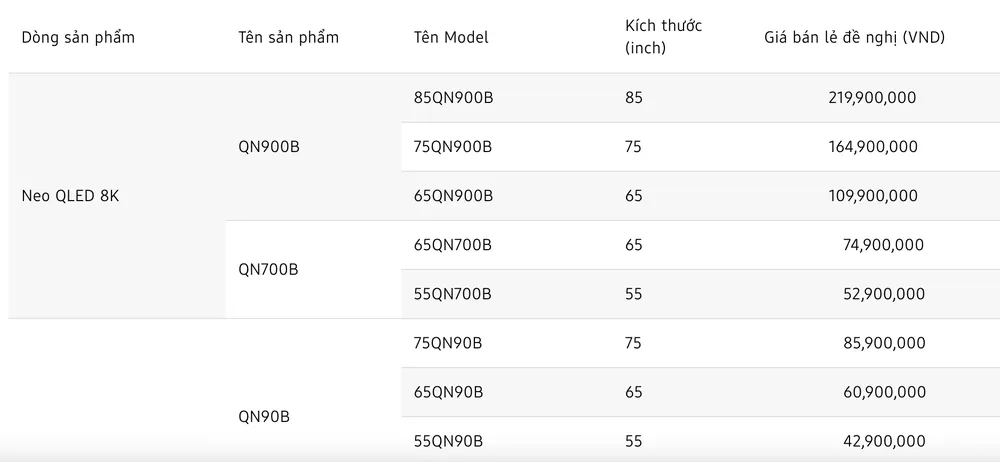Click the 52,900,000 price
1000x462 pixels.
[884, 294]
